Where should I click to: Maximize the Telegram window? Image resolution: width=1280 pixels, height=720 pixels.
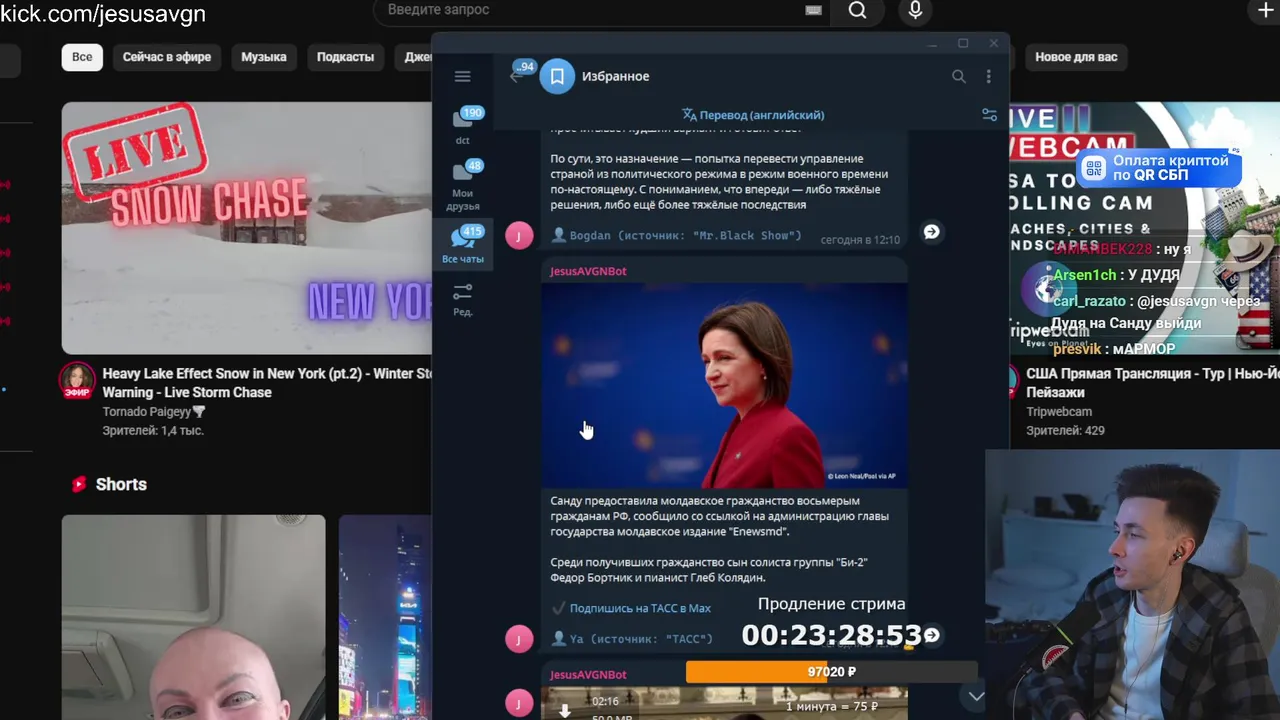(x=963, y=43)
